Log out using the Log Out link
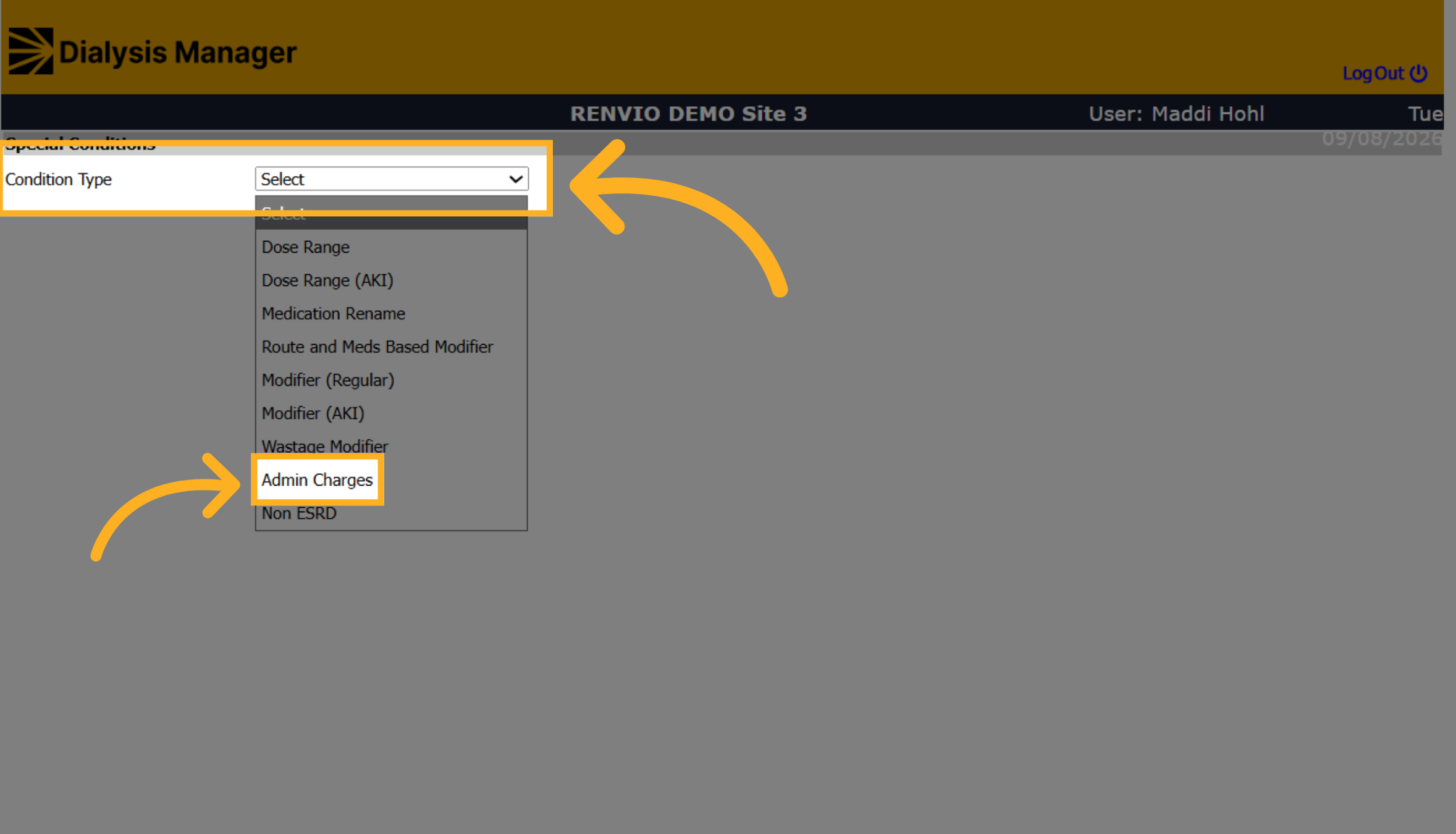 click(1384, 74)
